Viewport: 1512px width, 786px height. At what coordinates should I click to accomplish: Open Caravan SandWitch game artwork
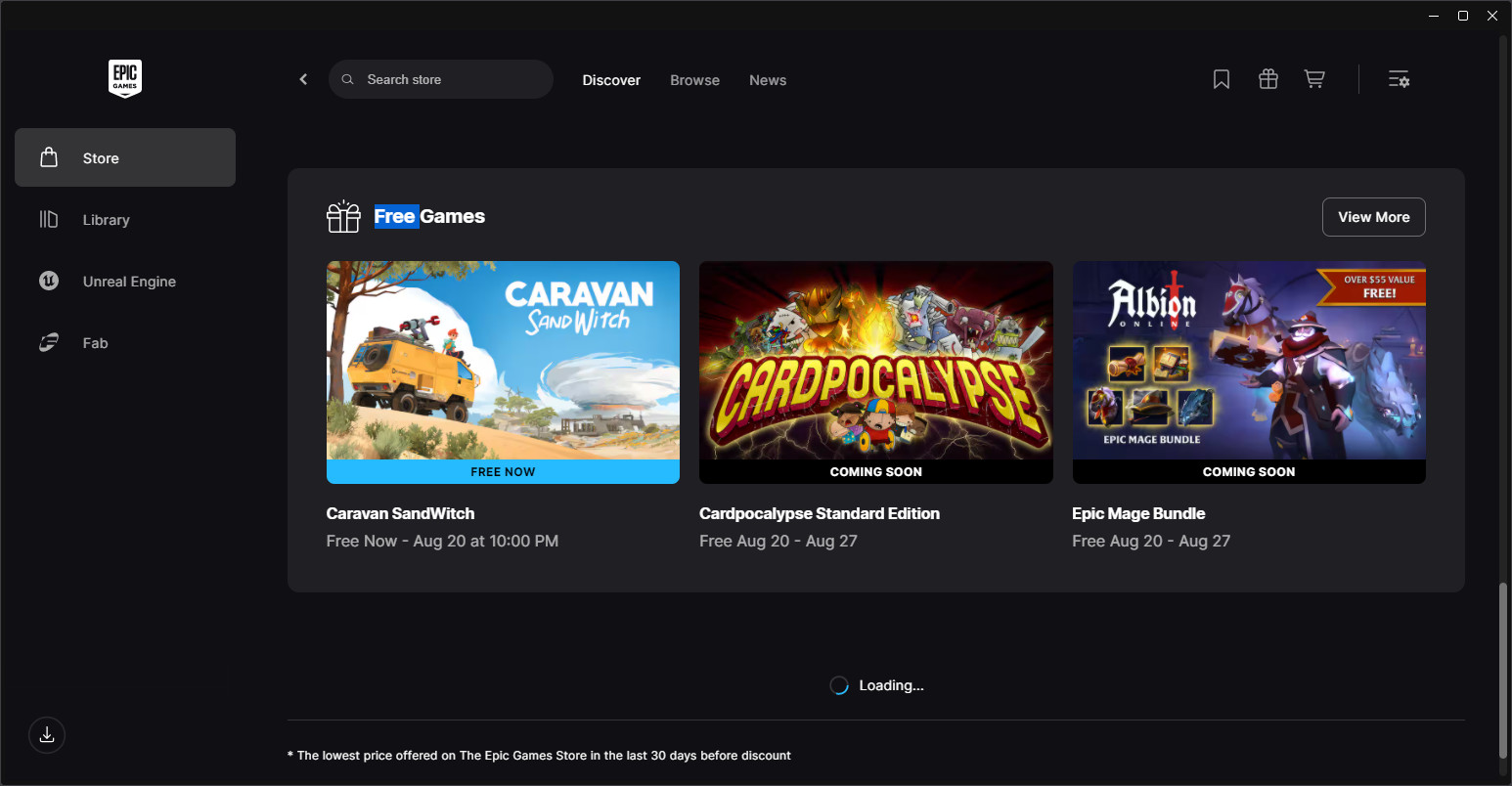pyautogui.click(x=503, y=360)
